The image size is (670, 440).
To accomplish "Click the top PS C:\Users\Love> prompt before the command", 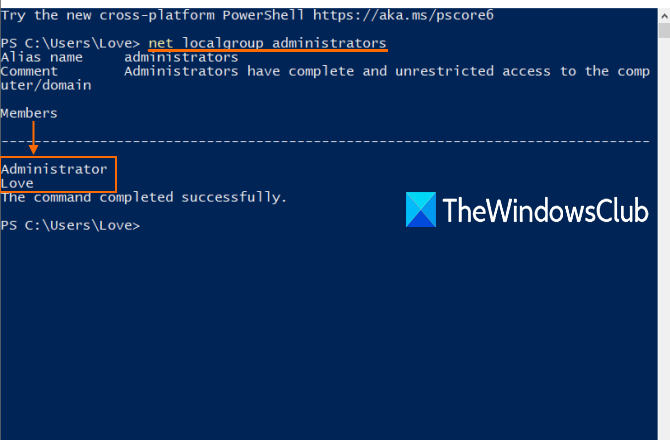I will pyautogui.click(x=70, y=44).
